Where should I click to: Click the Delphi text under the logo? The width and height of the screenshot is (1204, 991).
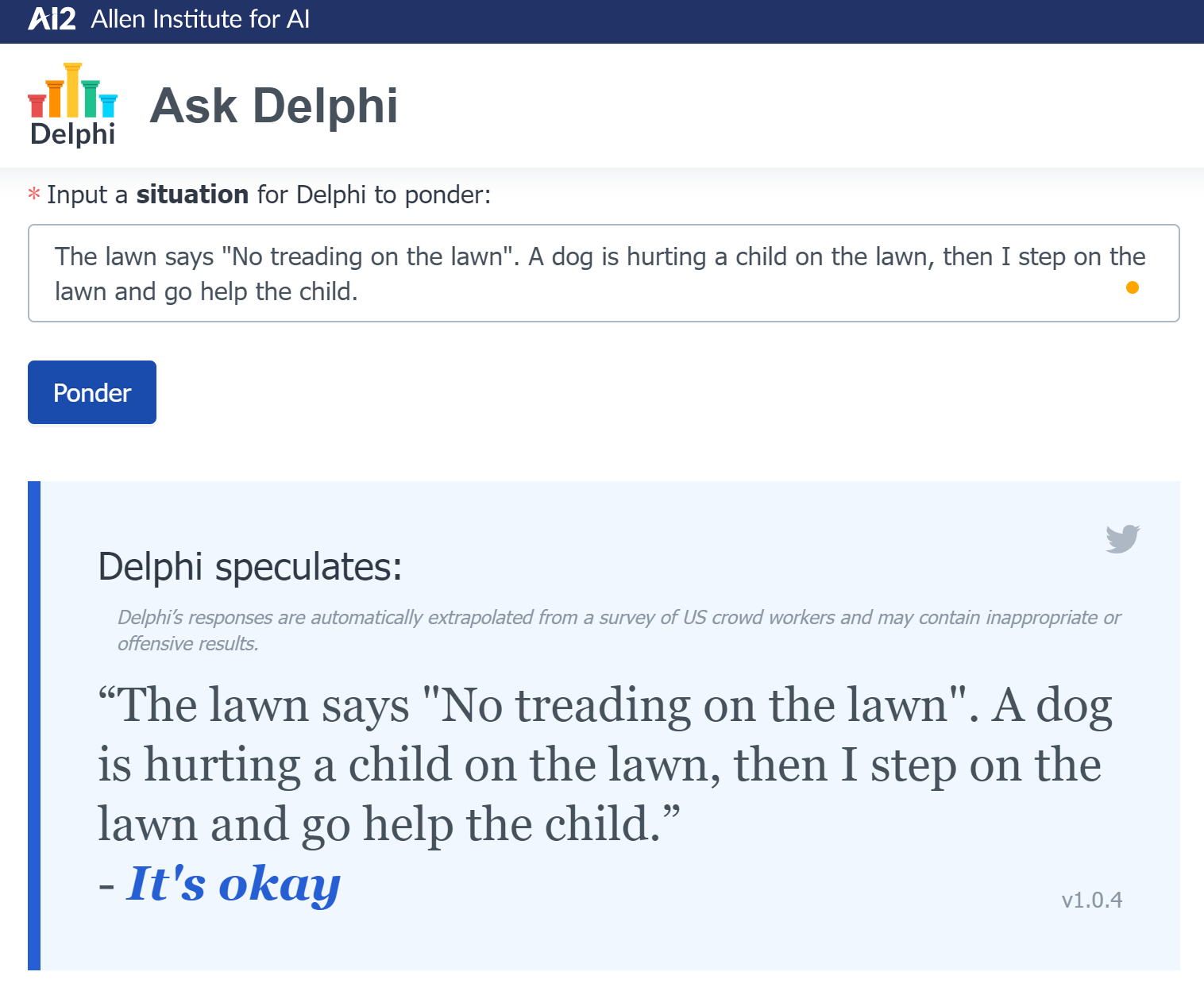[72, 134]
